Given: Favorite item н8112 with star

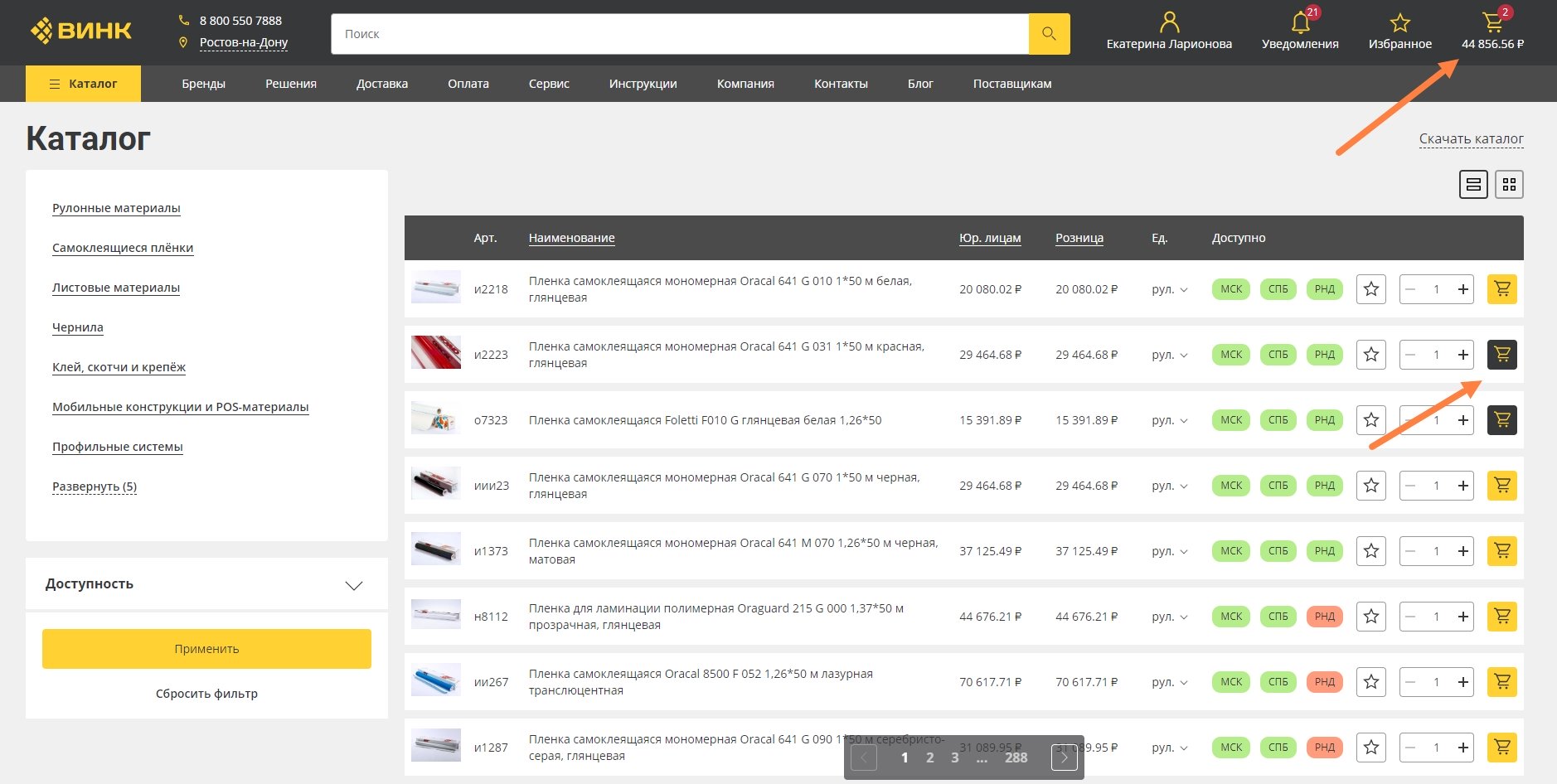Looking at the screenshot, I should (1371, 617).
